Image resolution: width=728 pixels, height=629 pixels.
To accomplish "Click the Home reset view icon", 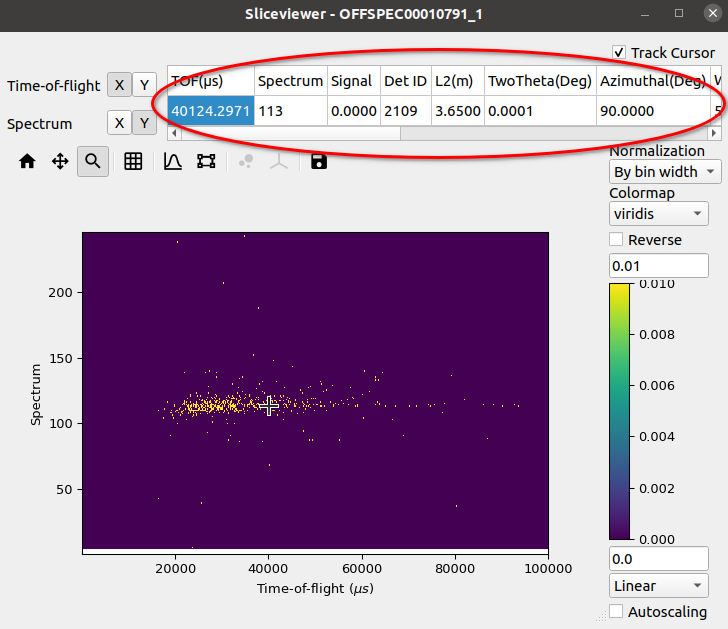I will click(x=27, y=161).
